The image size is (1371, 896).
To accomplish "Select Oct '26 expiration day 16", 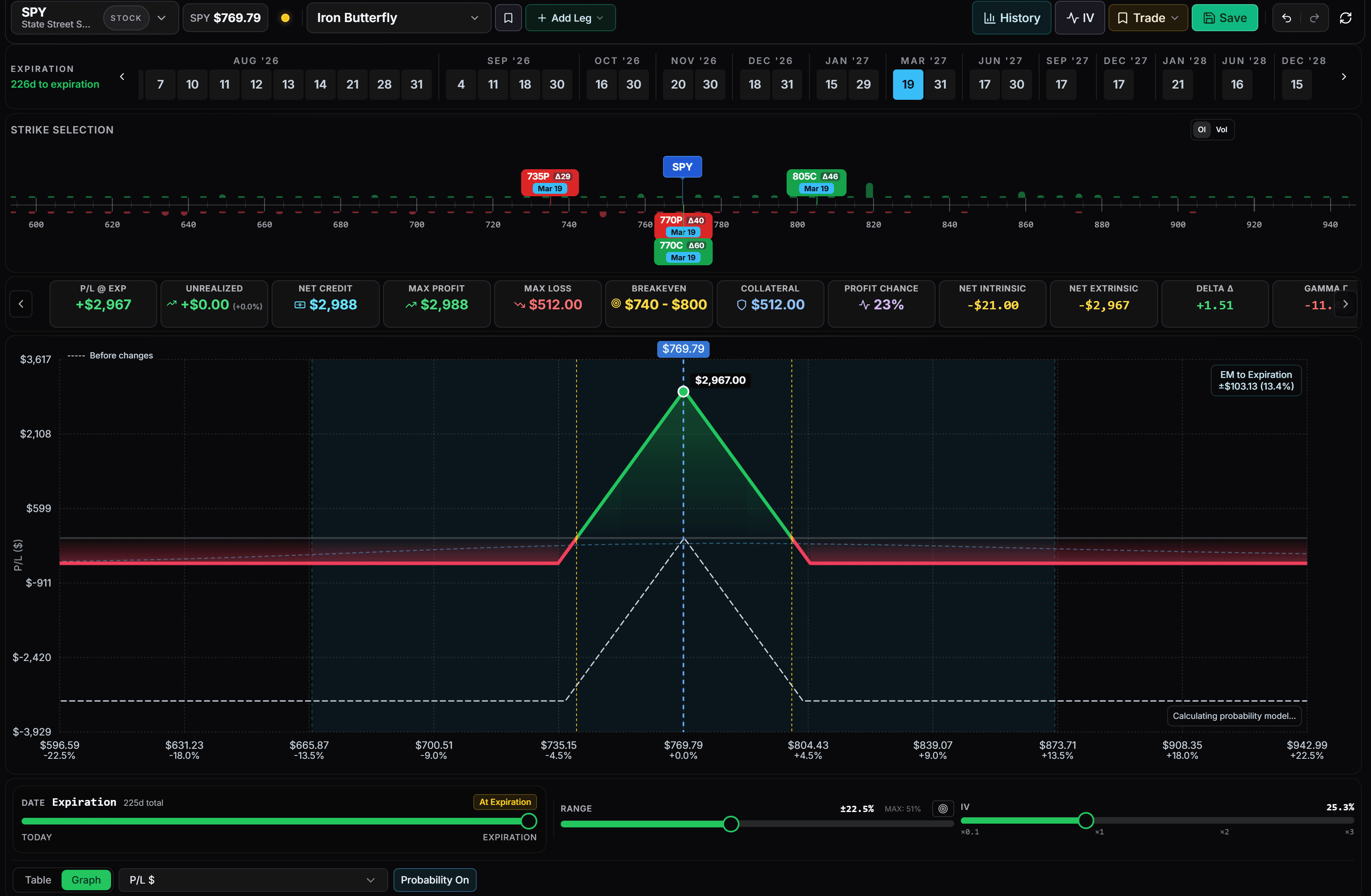I will tap(601, 84).
